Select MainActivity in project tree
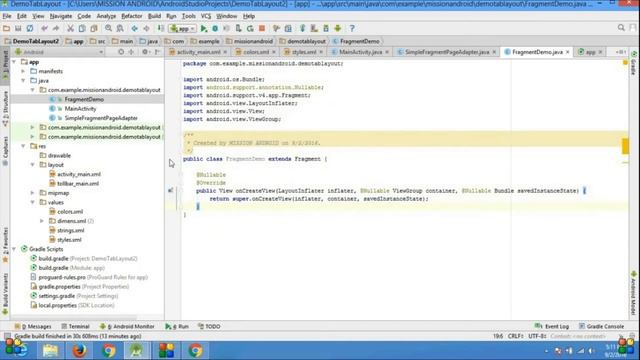640x360 pixels. point(80,109)
